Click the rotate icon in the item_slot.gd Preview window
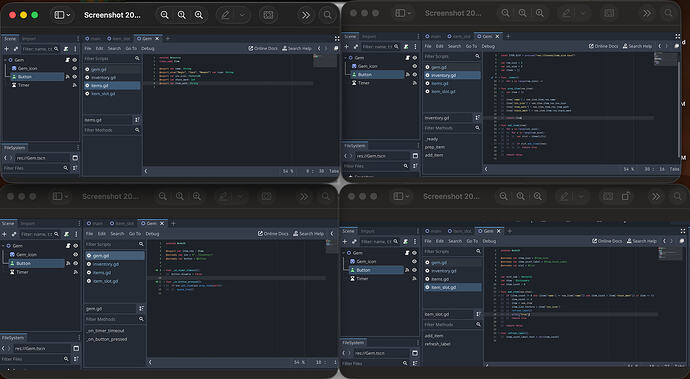 pyautogui.click(x=625, y=196)
